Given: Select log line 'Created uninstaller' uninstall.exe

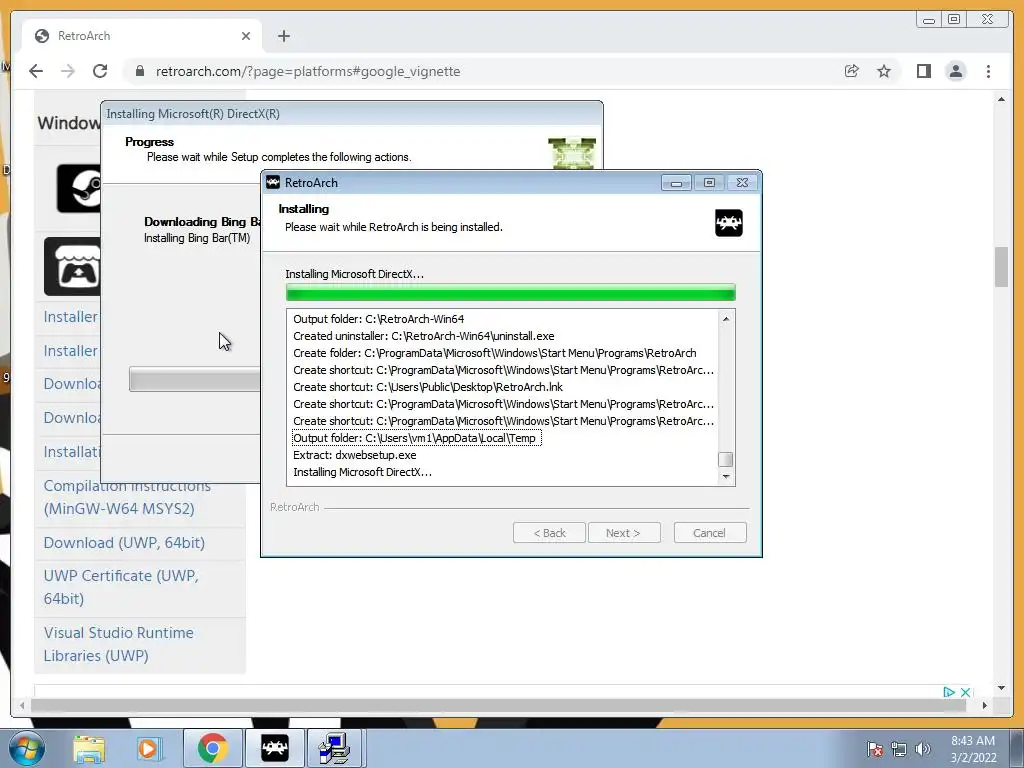Looking at the screenshot, I should [424, 336].
